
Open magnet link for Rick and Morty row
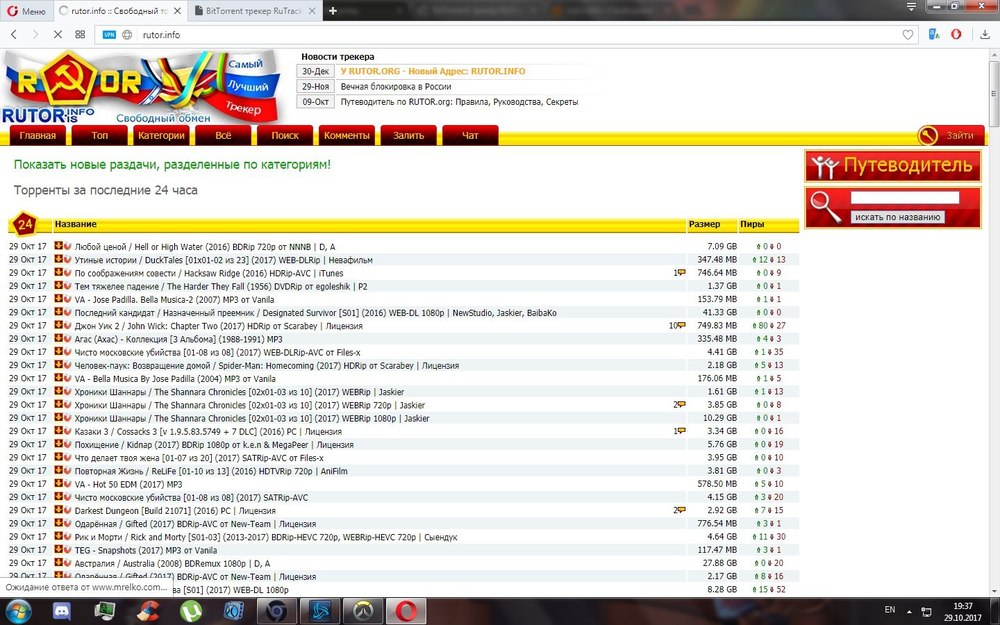(67, 536)
